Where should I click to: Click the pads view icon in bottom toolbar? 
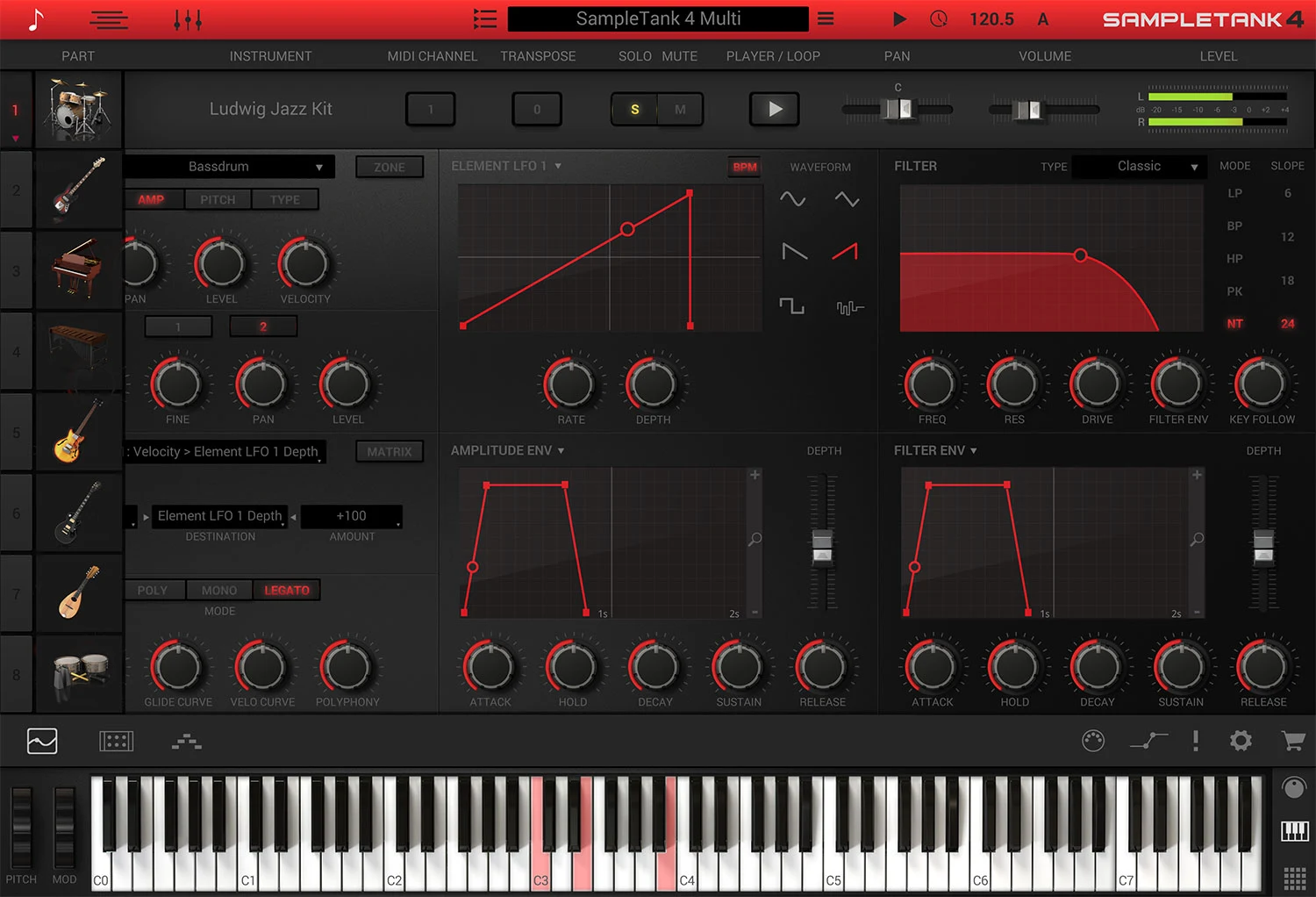[117, 741]
